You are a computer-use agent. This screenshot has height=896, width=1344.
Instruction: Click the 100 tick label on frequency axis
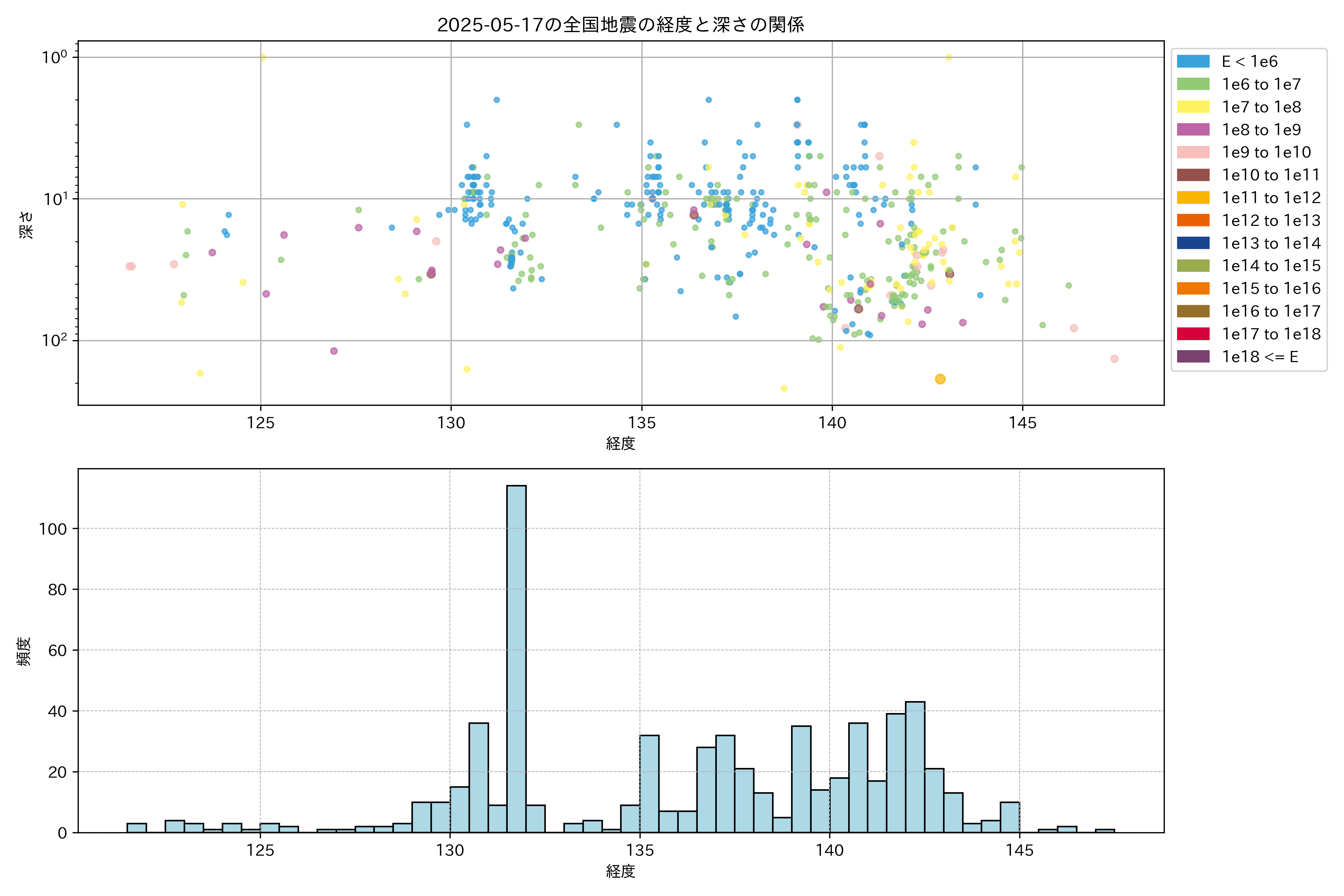click(53, 529)
